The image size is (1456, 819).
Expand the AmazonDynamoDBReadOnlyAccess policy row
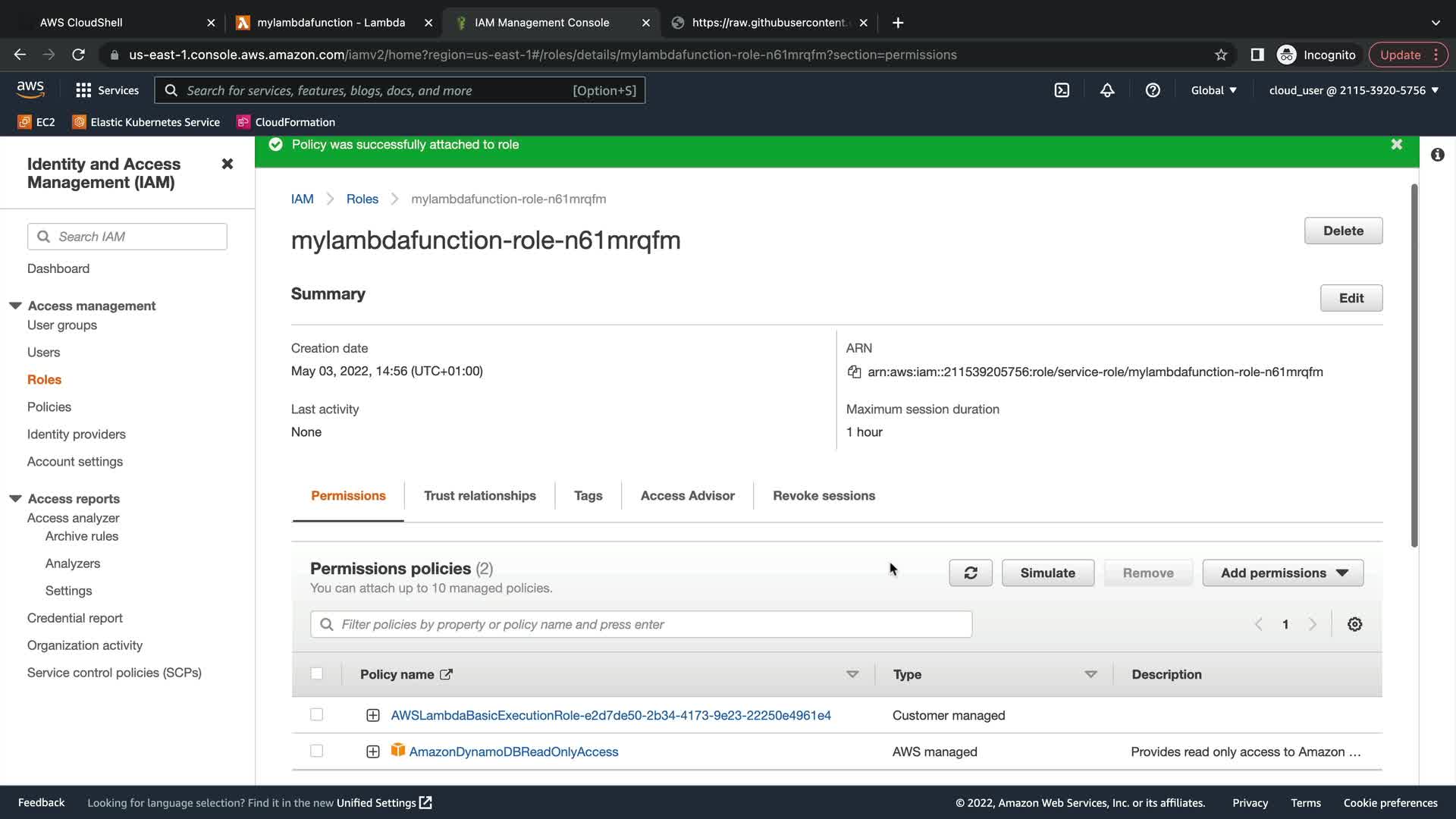pos(372,752)
